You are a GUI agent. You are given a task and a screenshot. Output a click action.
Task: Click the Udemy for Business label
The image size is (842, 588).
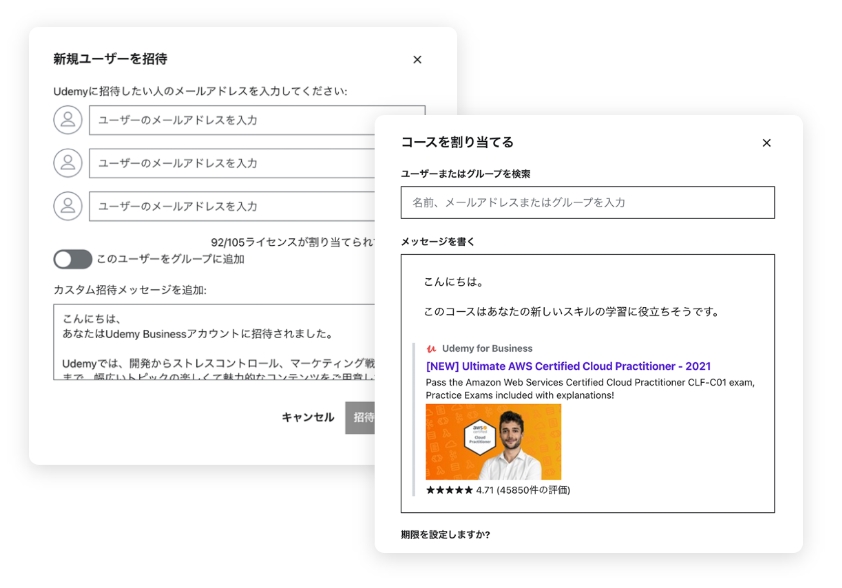[x=487, y=349]
